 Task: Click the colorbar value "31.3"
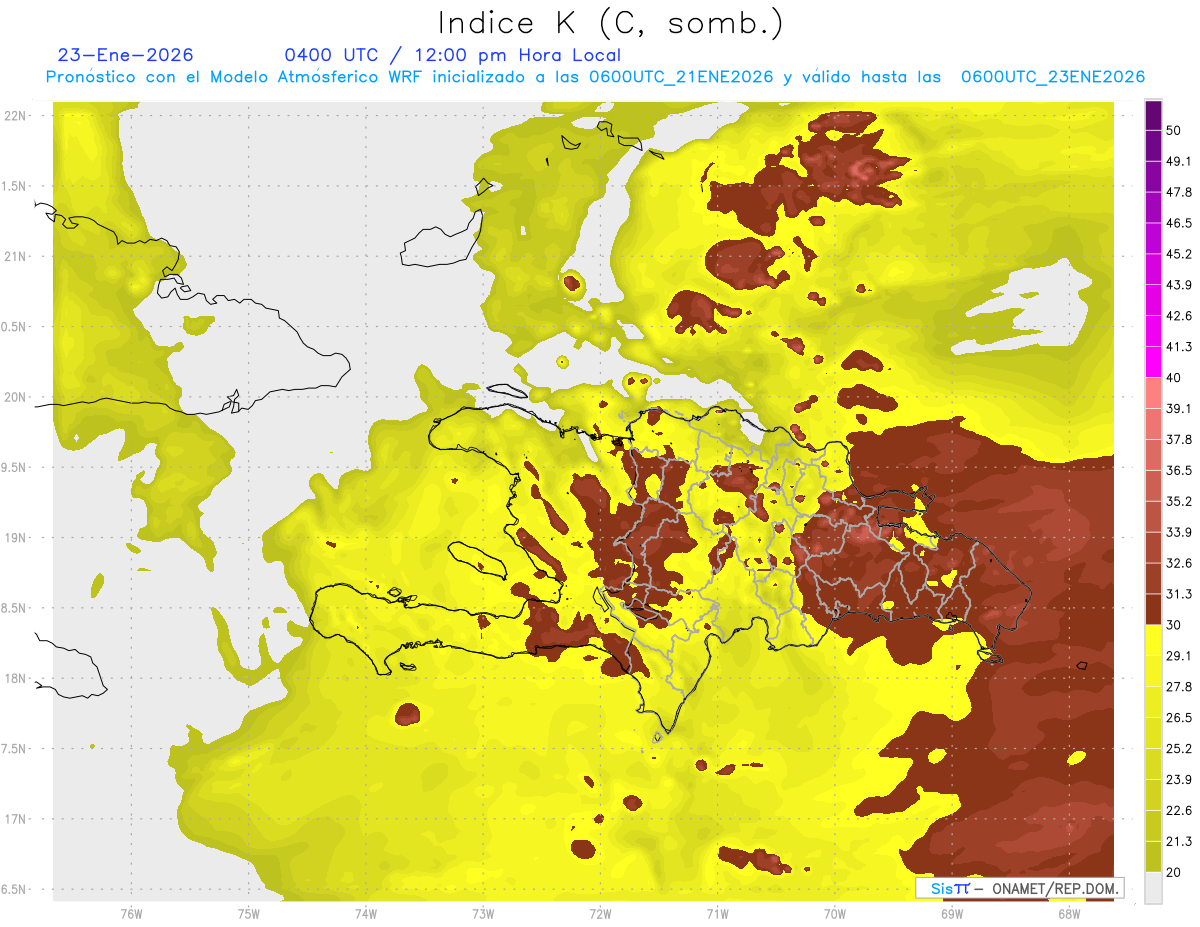pos(1179,594)
